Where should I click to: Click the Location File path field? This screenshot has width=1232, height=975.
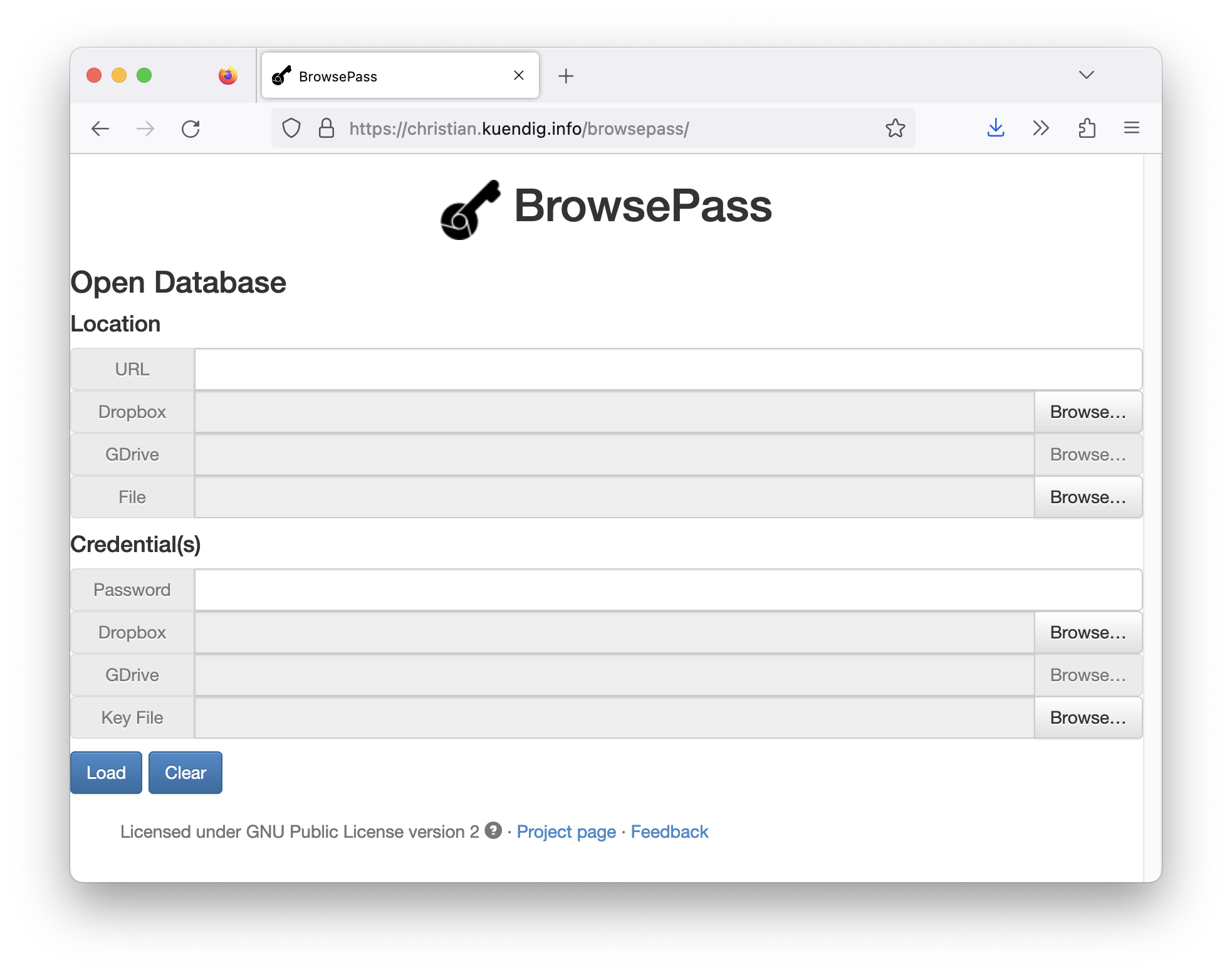614,497
